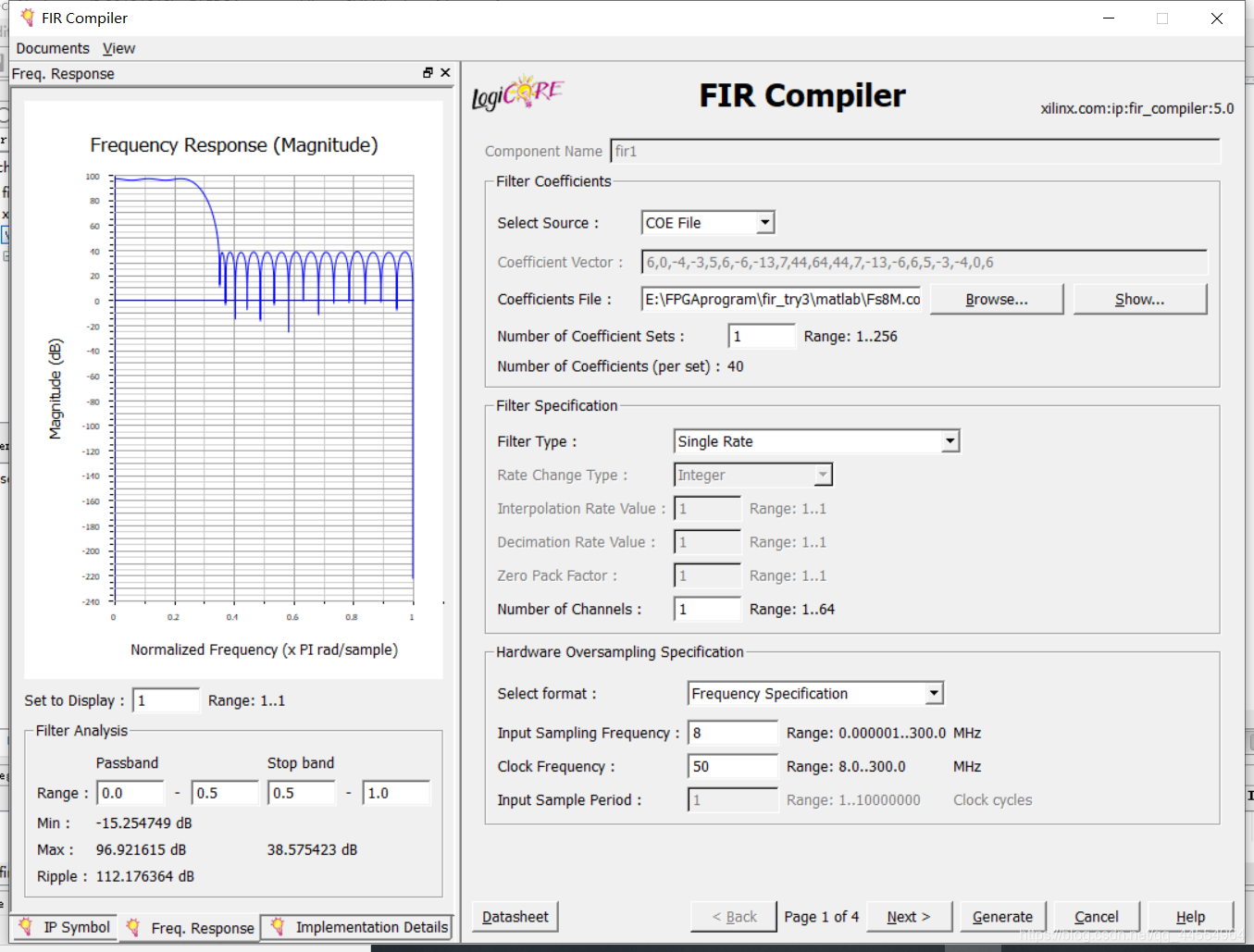Viewport: 1254px width, 952px height.
Task: Click the FIR Compiler title bar icon
Action: pos(27,18)
